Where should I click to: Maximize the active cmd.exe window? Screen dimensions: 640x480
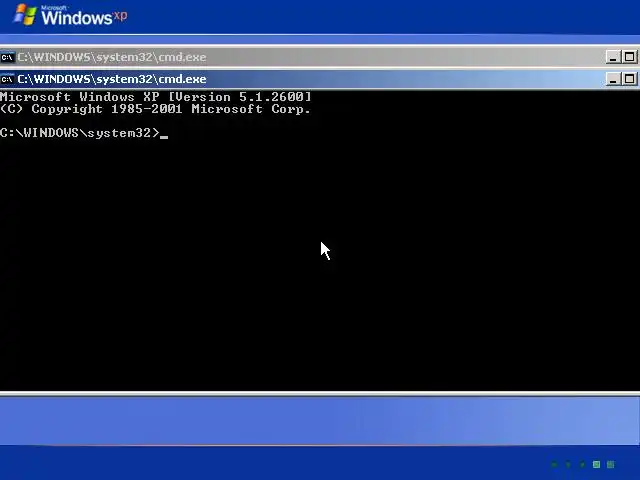[x=629, y=79]
